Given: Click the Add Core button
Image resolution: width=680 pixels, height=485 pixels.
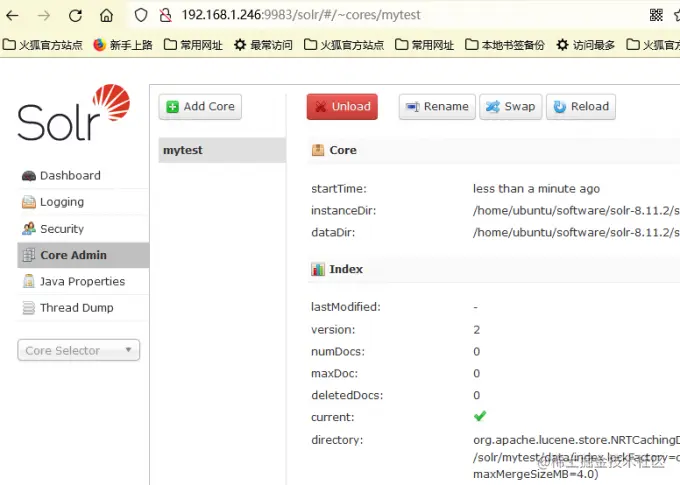Looking at the screenshot, I should click(x=200, y=107).
